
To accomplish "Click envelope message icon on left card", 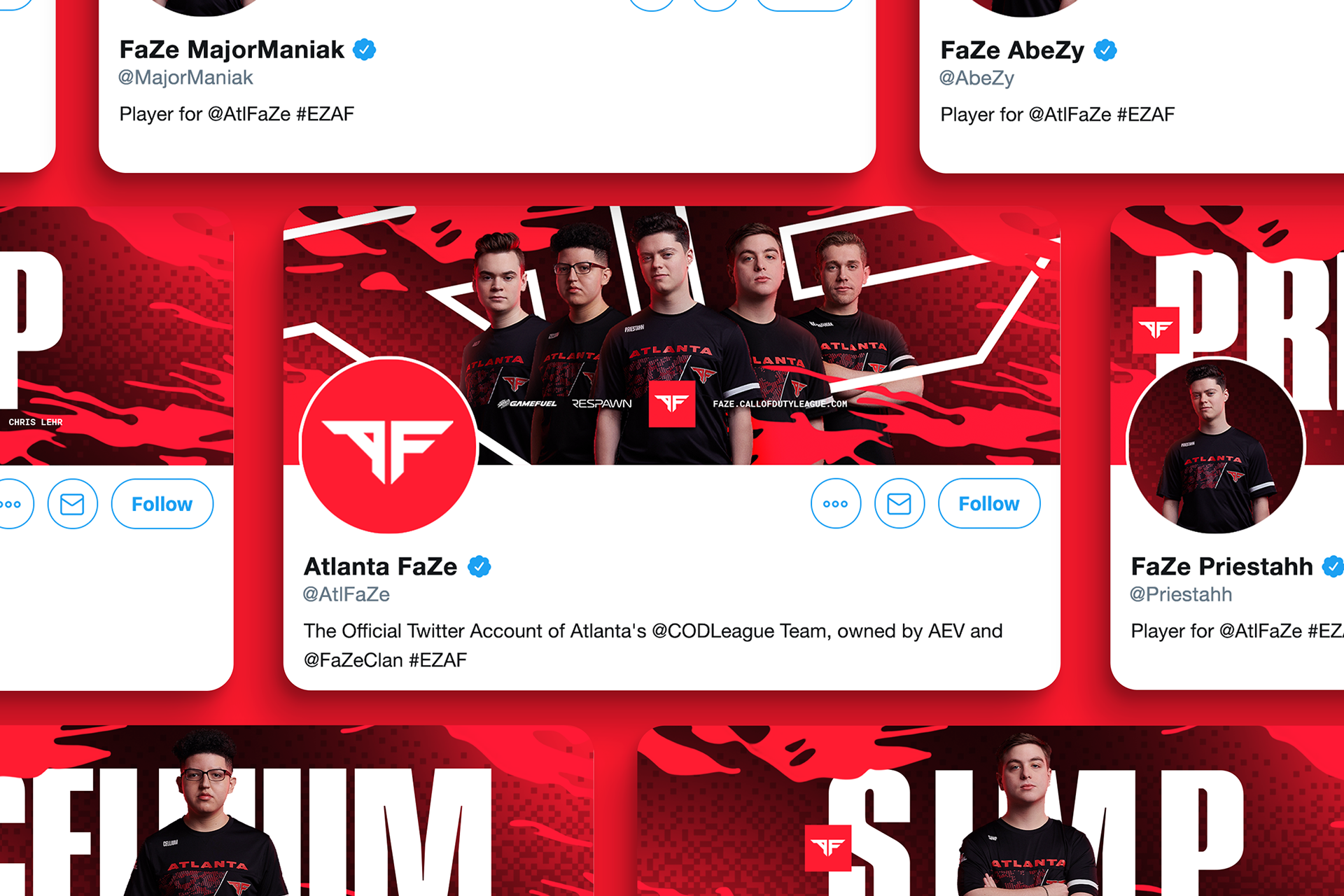I will (73, 504).
